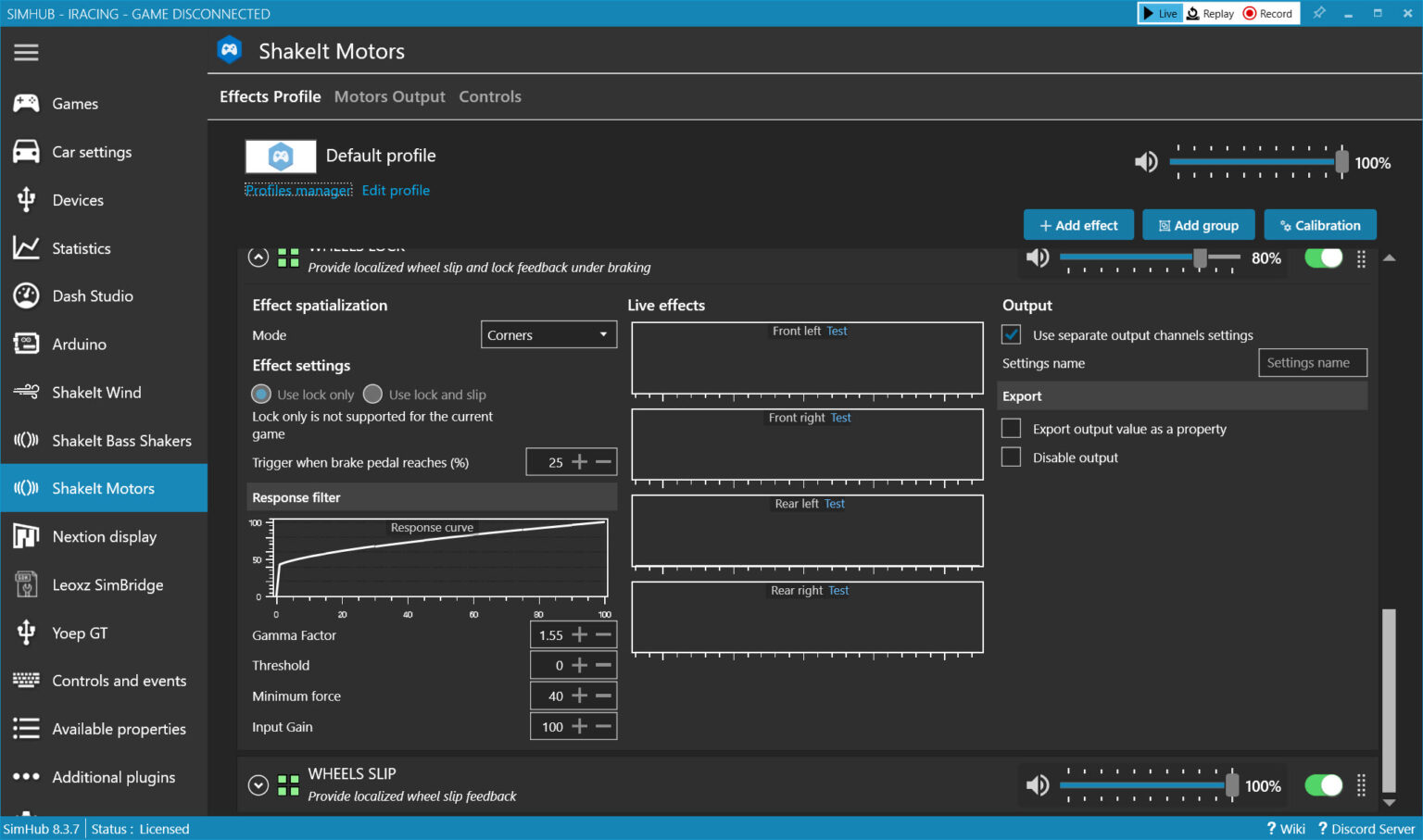Expand the Wheels Slip effect section

(x=258, y=785)
